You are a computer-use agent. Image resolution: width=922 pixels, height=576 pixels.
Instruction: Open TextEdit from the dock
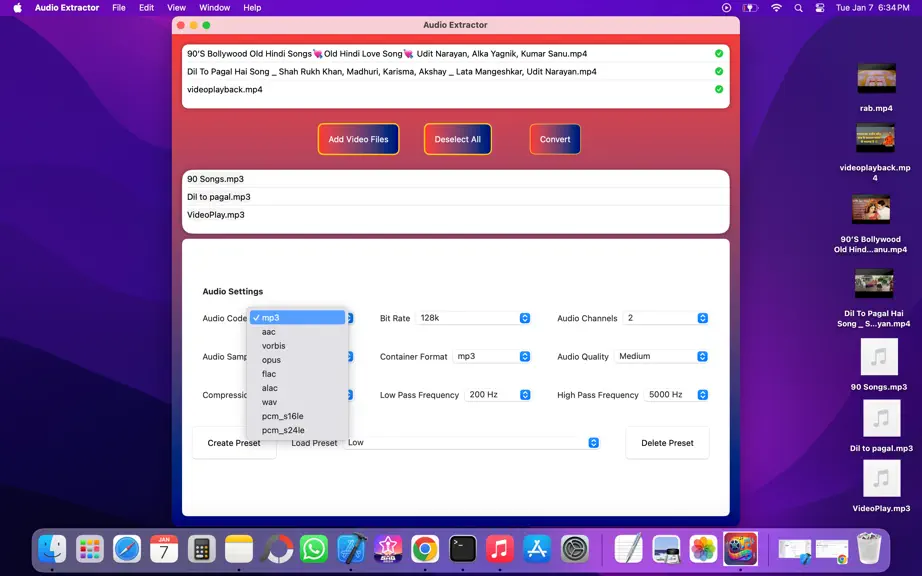[629, 550]
